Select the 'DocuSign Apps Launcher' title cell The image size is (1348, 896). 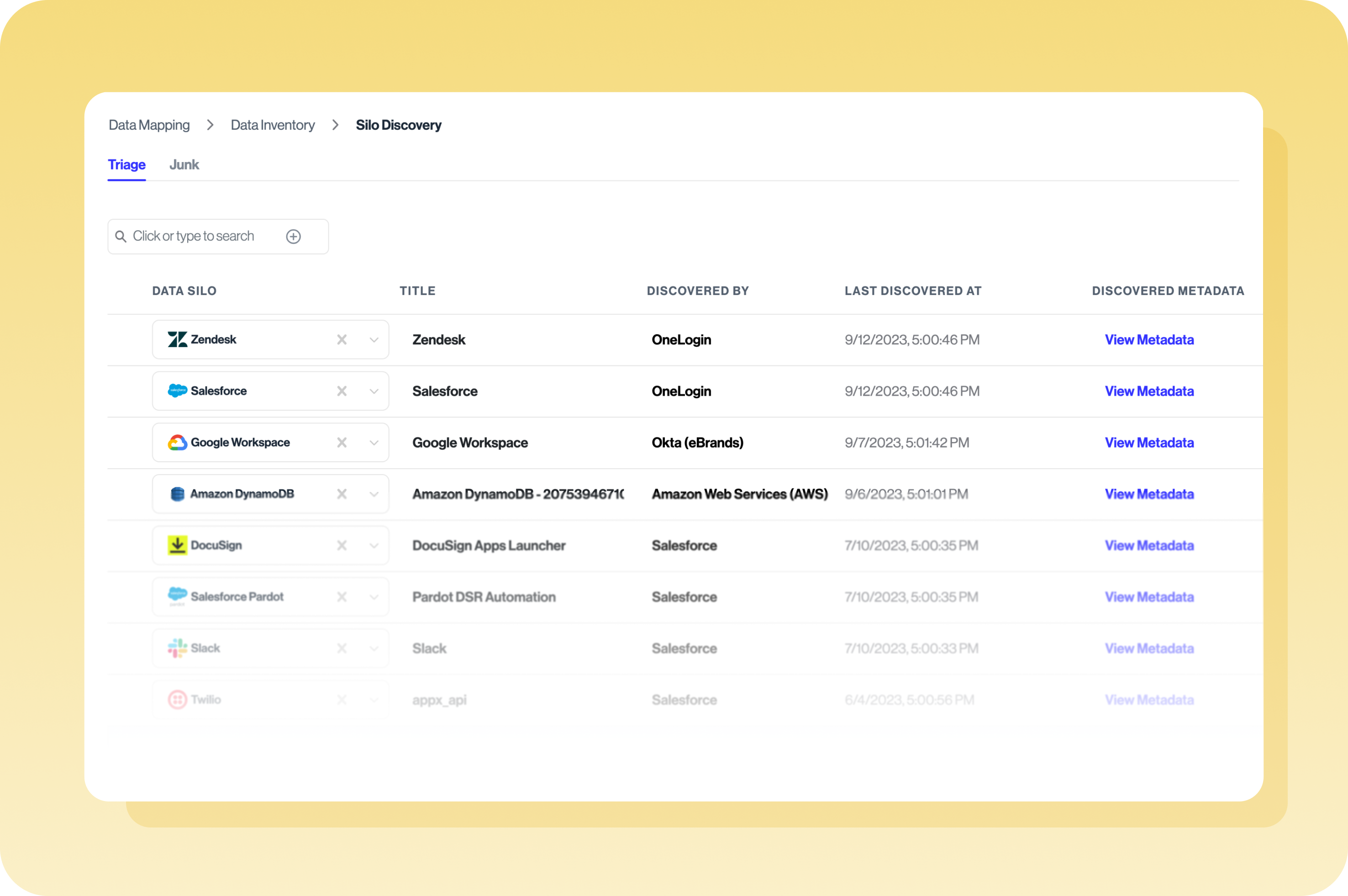489,545
